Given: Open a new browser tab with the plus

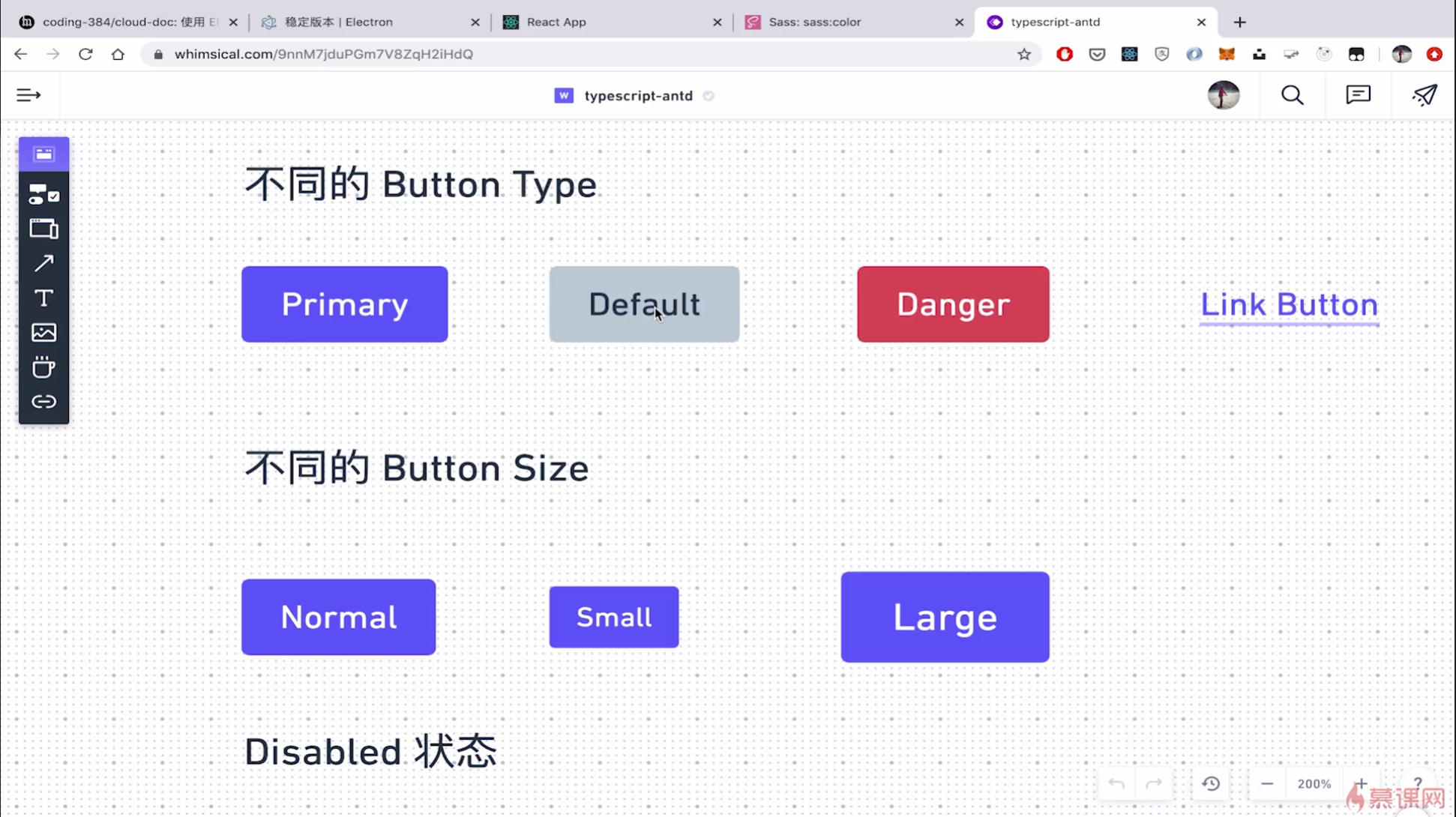Looking at the screenshot, I should pyautogui.click(x=1239, y=22).
